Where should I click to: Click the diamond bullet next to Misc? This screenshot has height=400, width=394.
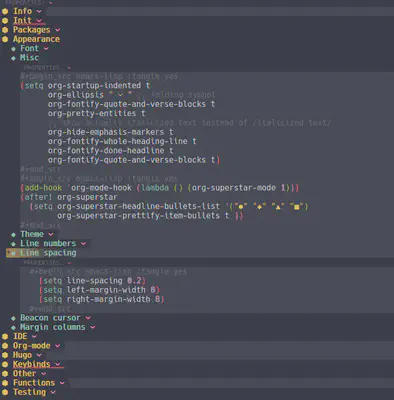pyautogui.click(x=13, y=58)
